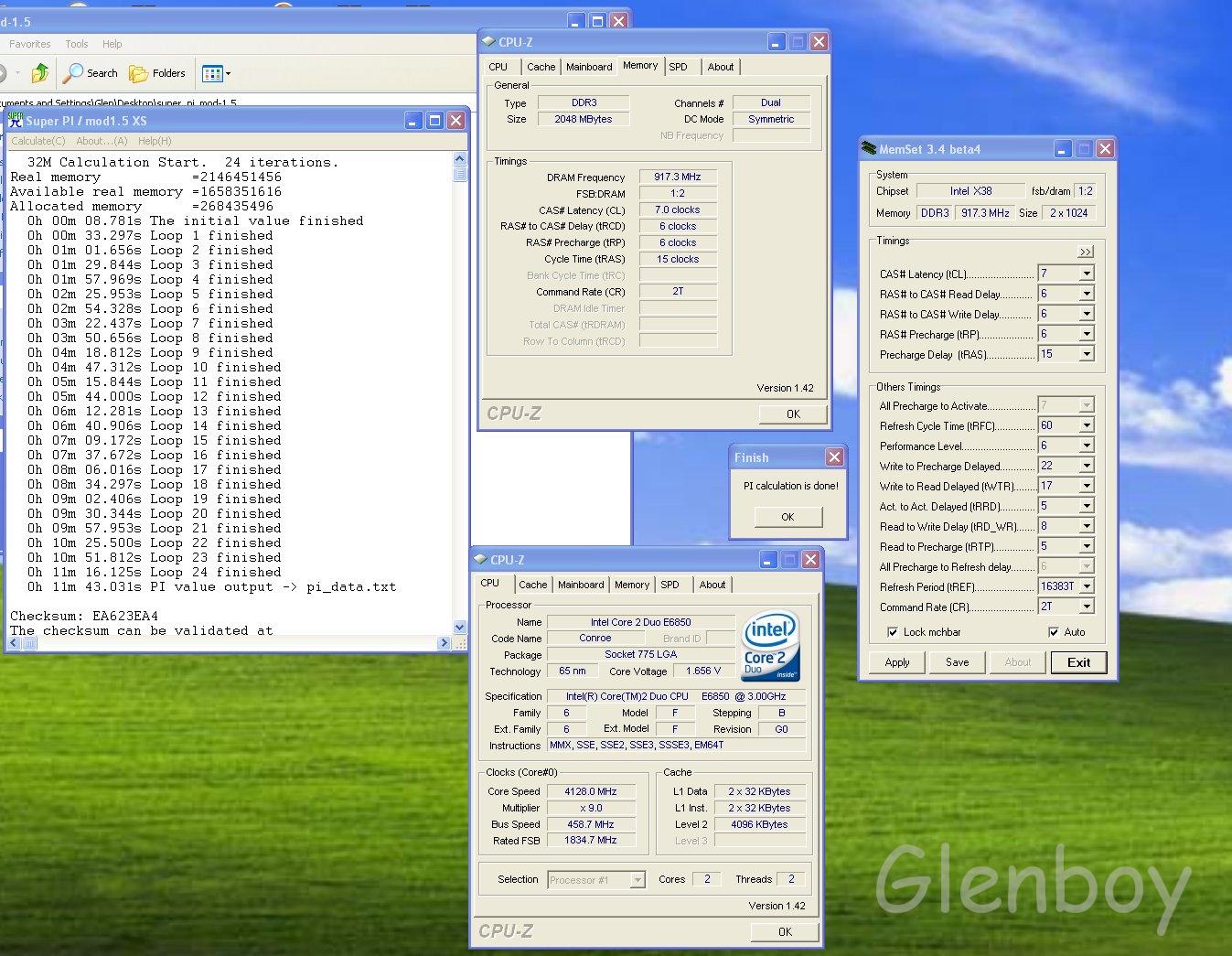Expand the CAS# Latency (tCL) dropdown
The width and height of the screenshot is (1232, 956).
[x=1087, y=274]
